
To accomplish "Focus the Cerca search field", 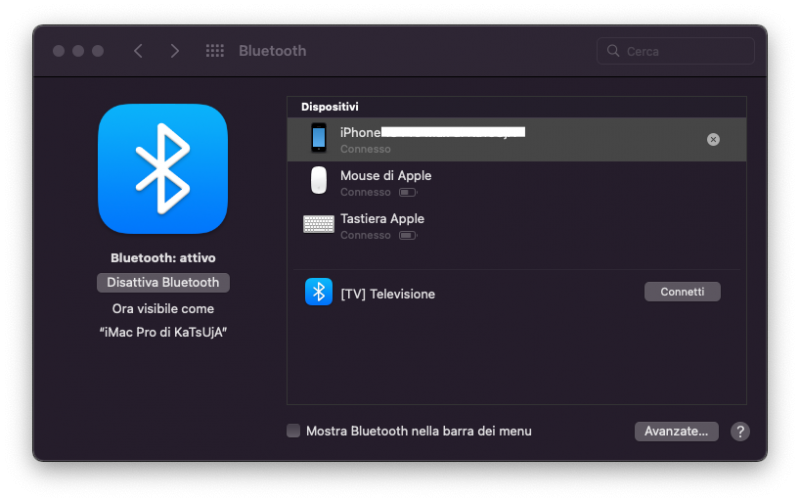I will [676, 51].
